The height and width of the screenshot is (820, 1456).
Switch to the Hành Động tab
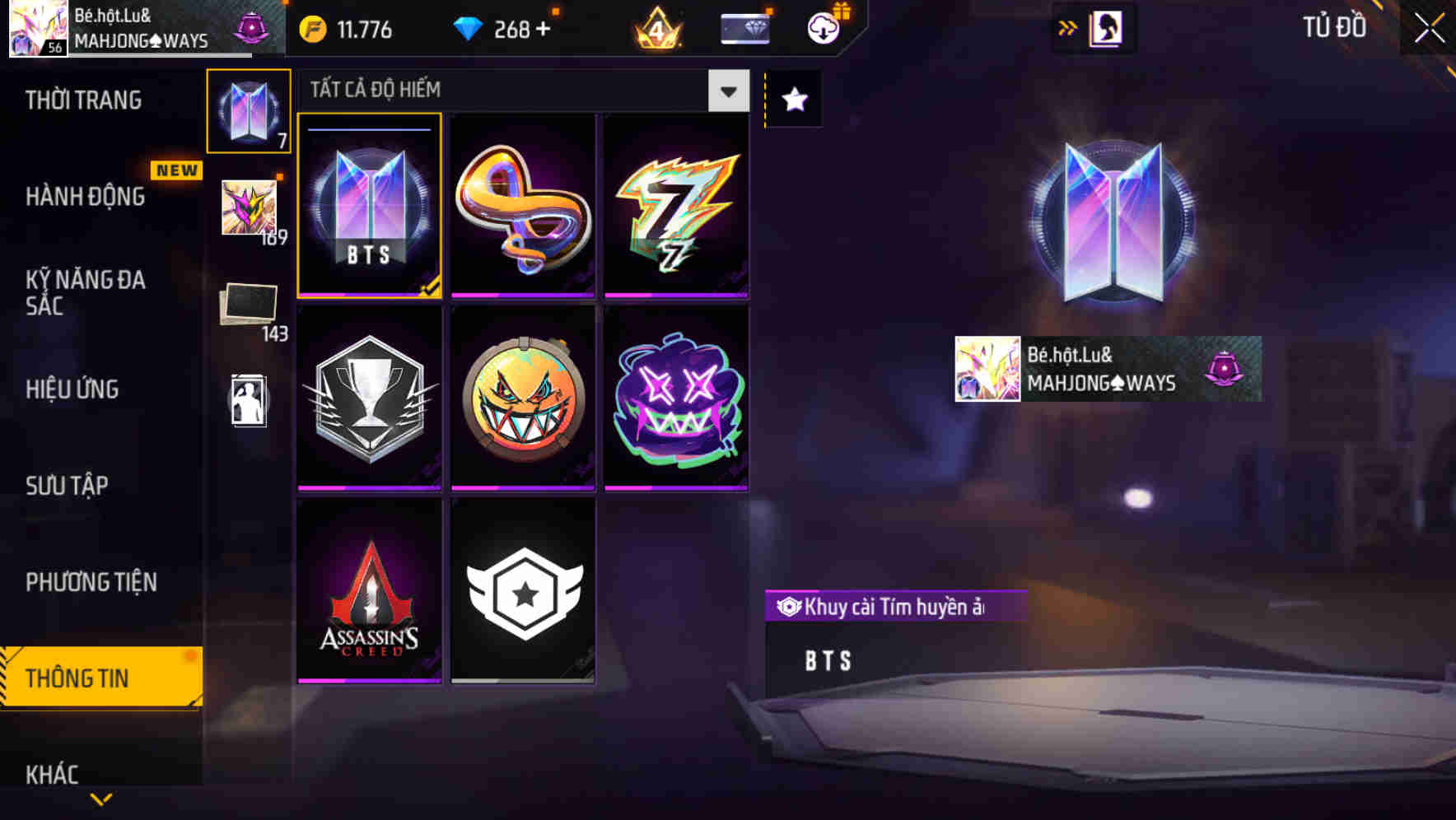86,197
